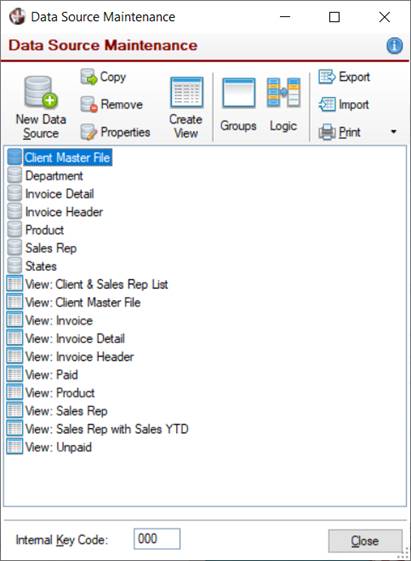Open the Logic tool
This screenshot has width=411, height=561.
click(x=283, y=105)
